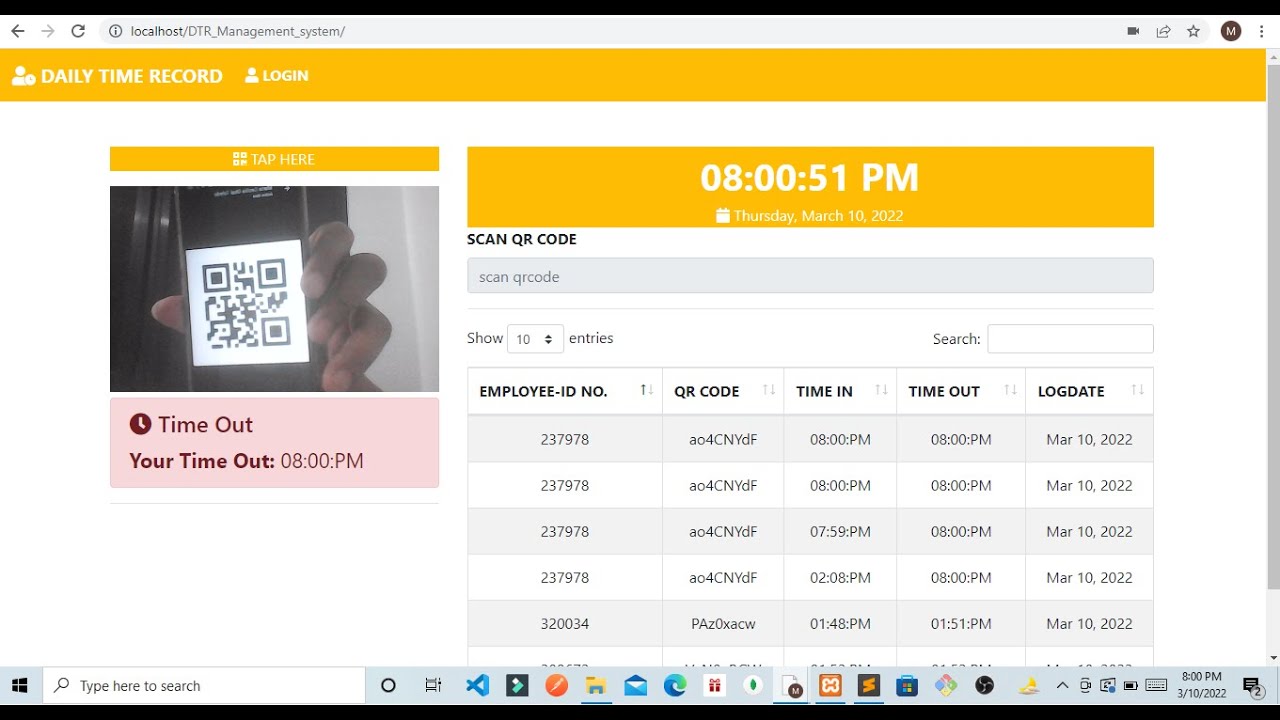Click the browser forward arrow
This screenshot has height=720, width=1280.
[x=47, y=31]
